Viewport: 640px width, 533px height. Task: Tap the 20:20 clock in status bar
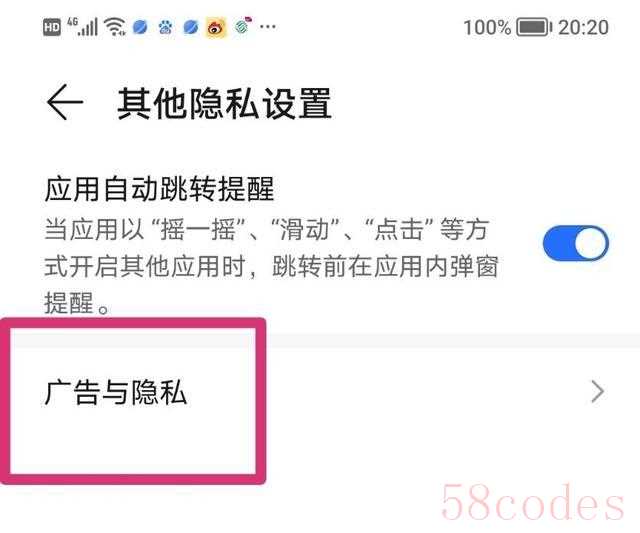pyautogui.click(x=583, y=27)
